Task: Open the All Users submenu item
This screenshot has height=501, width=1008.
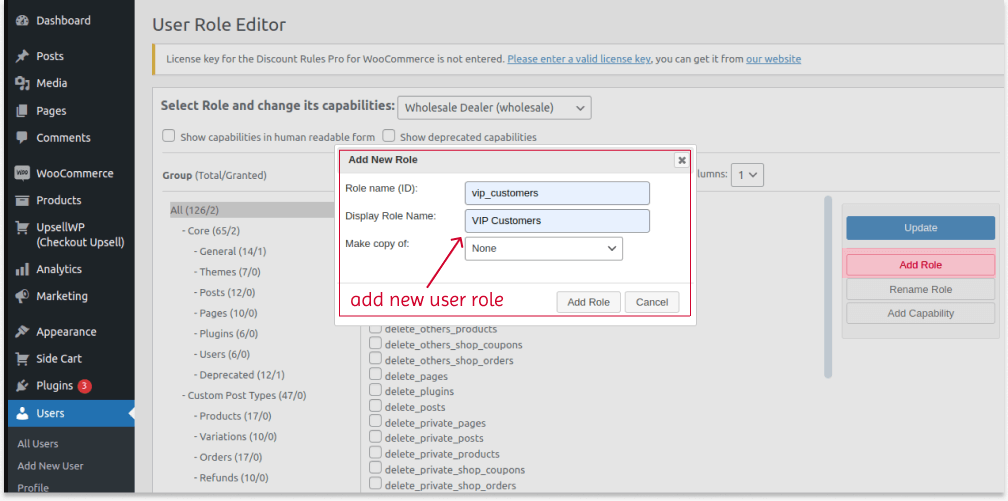Action: point(38,444)
